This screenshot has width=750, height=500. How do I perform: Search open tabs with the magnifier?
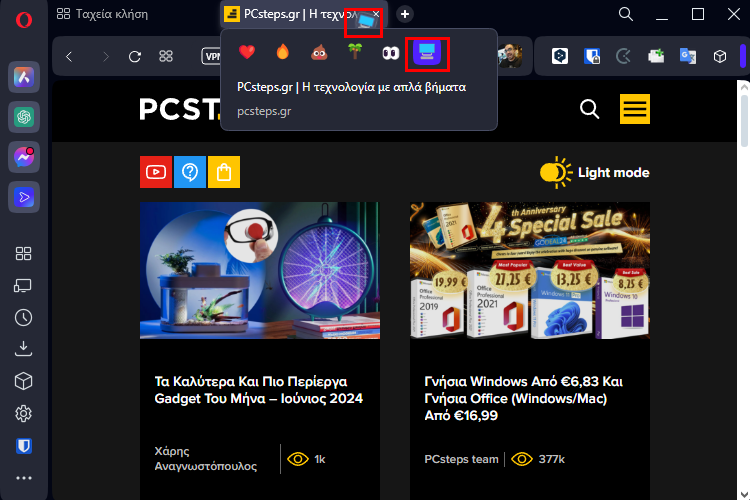click(626, 14)
